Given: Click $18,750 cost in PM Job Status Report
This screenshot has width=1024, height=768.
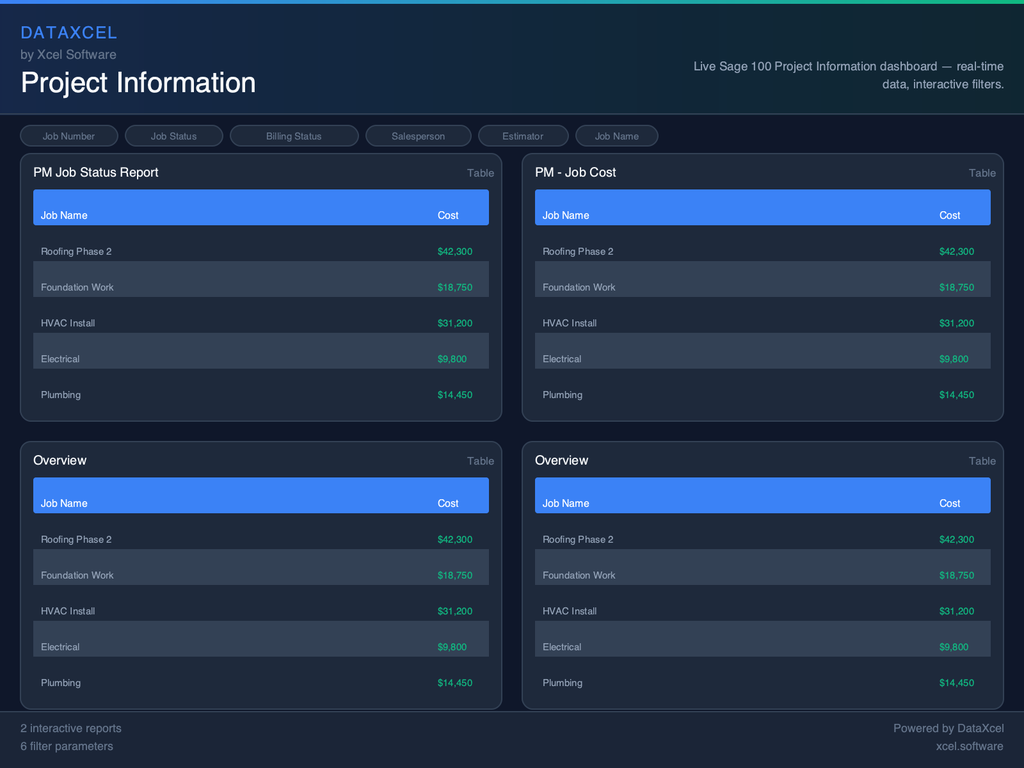Looking at the screenshot, I should [x=455, y=287].
